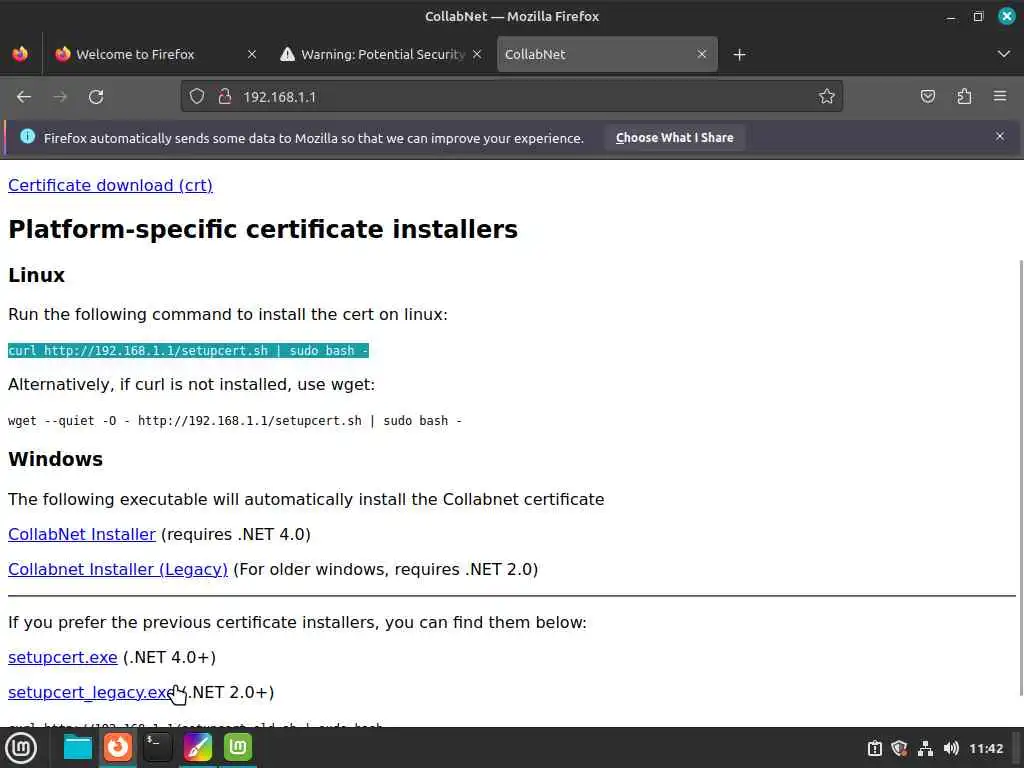
Task: Click the insecure connection padlock icon
Action: tap(225, 97)
